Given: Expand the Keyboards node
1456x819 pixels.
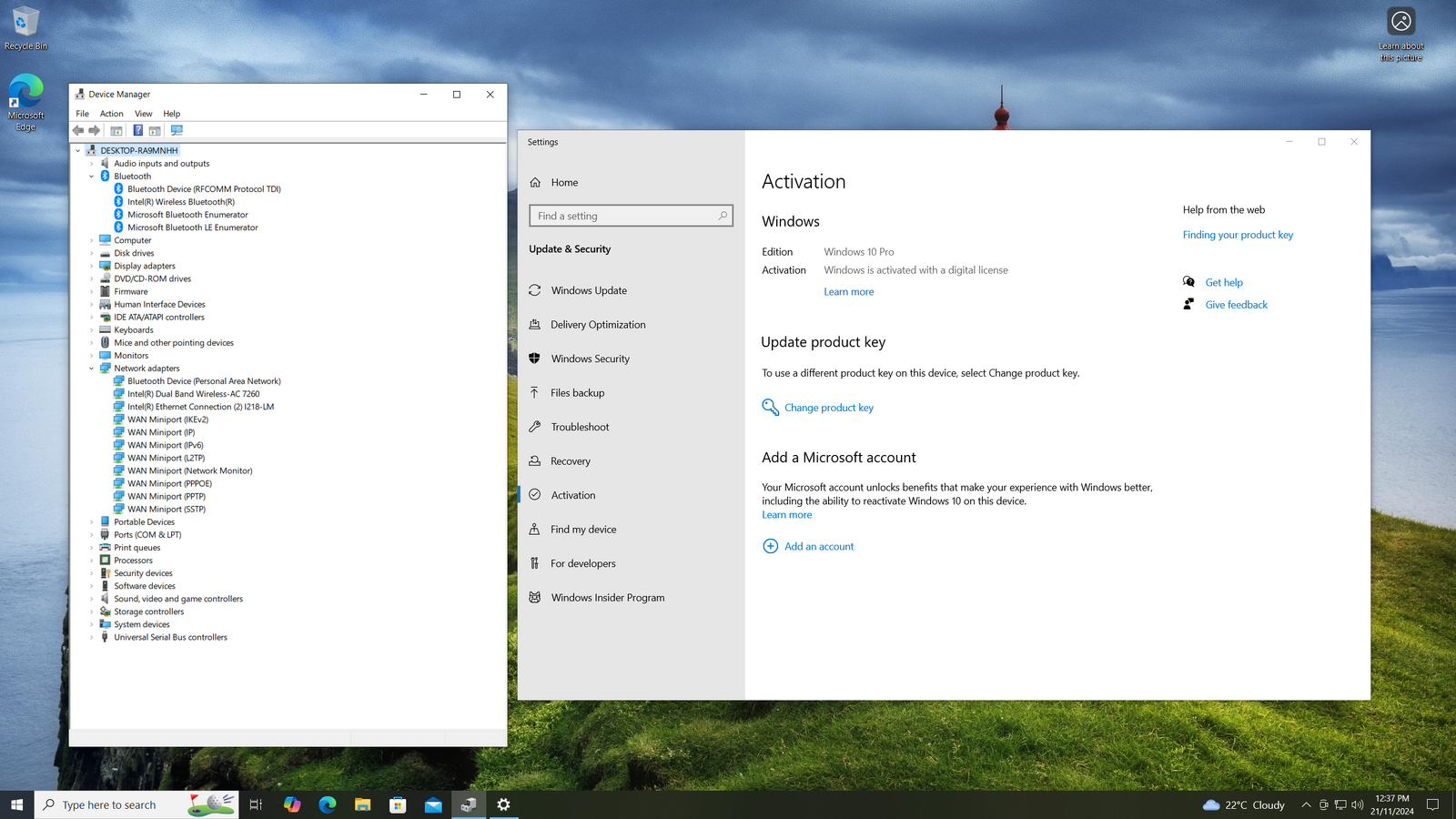Looking at the screenshot, I should click(92, 330).
